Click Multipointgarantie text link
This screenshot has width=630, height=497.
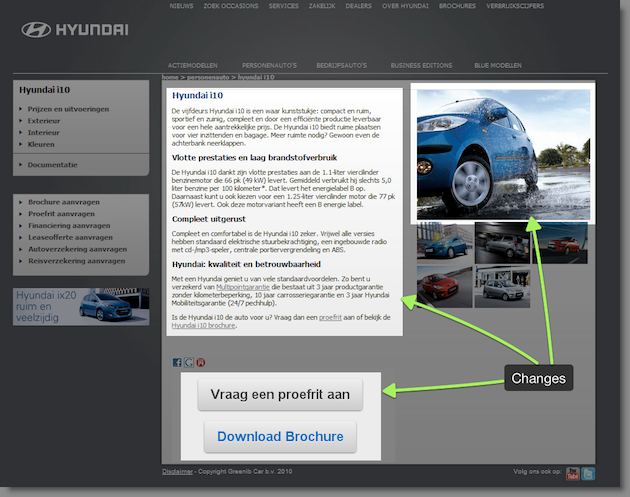(243, 287)
